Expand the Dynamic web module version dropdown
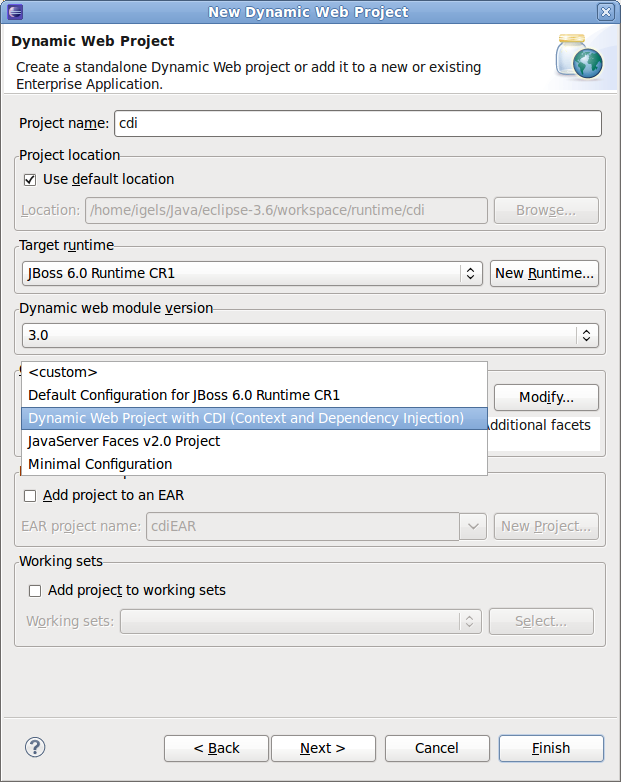The image size is (621, 782). (x=310, y=335)
